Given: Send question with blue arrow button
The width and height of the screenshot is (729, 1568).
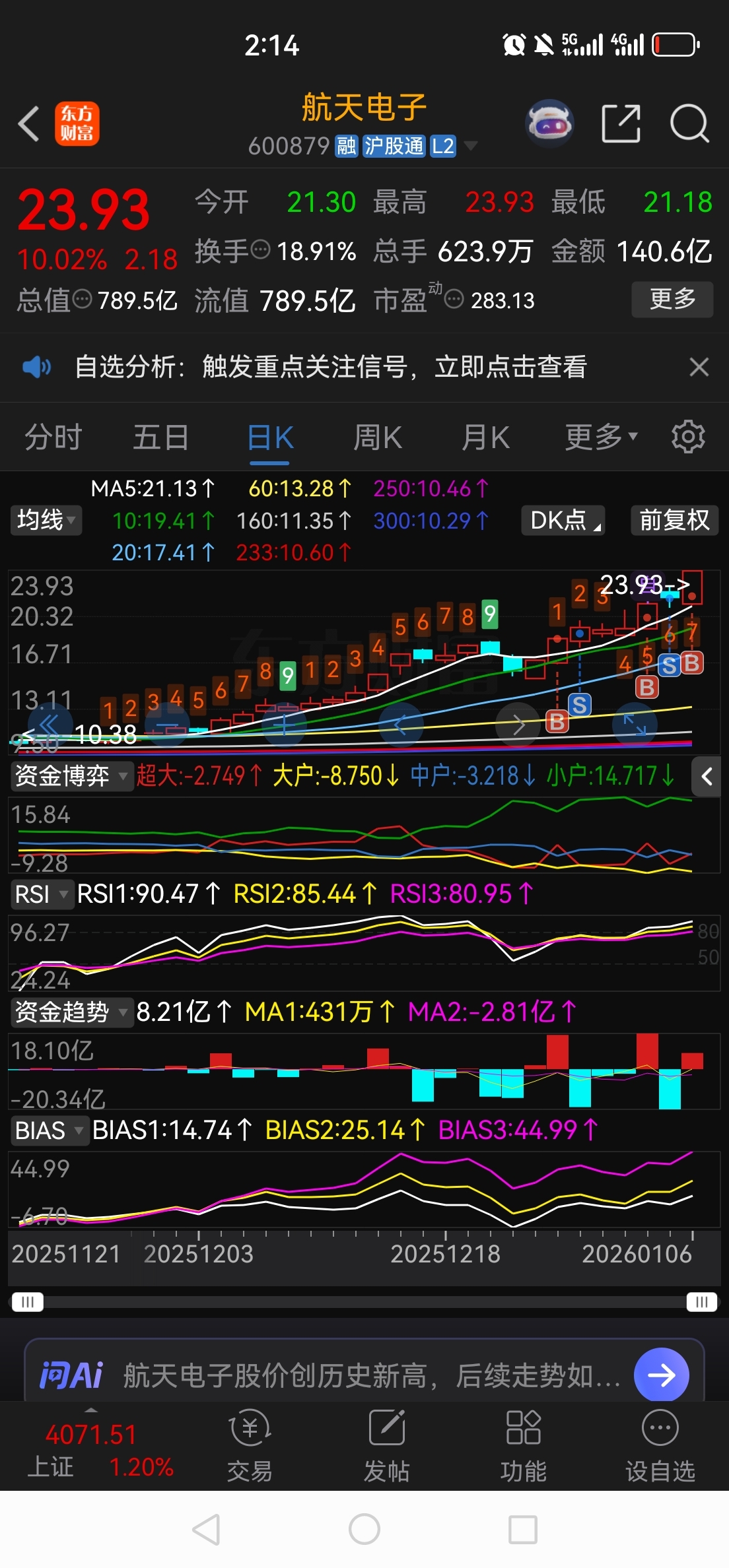Looking at the screenshot, I should (661, 1375).
